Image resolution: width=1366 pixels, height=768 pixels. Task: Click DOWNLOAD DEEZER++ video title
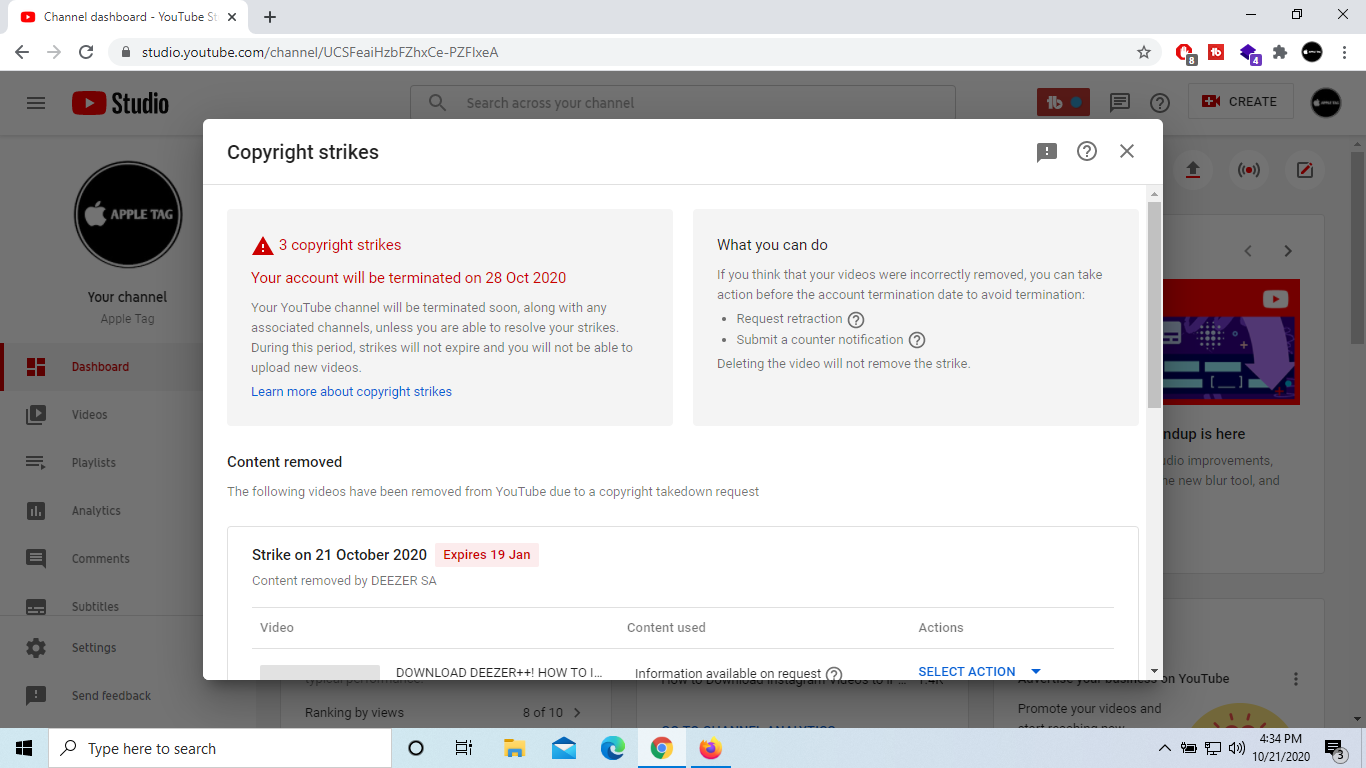tap(499, 673)
